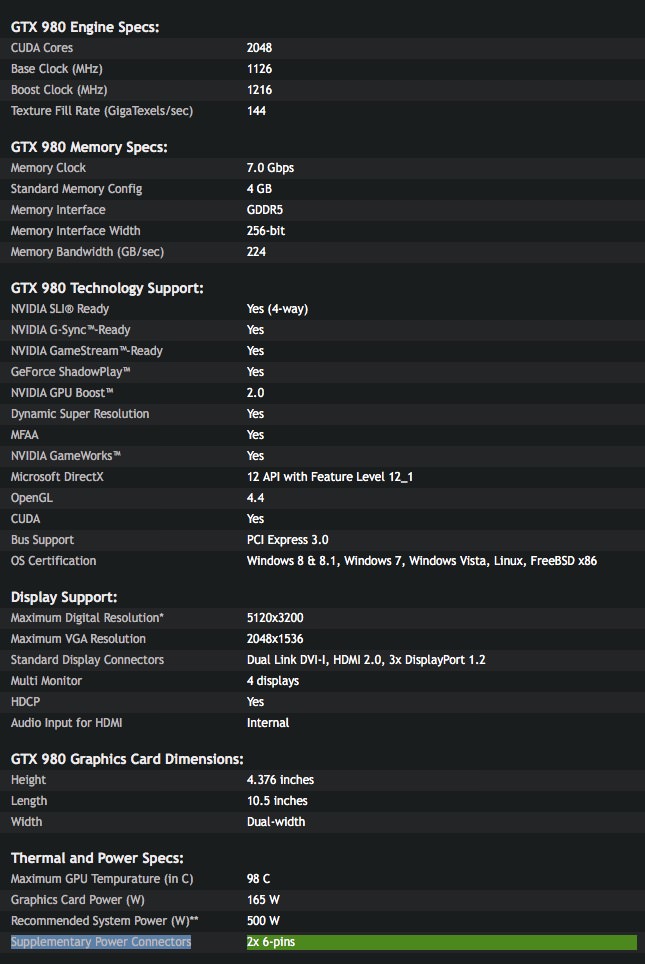Click the GTX 980 Memory Specs heading
This screenshot has height=964, width=645.
click(89, 147)
